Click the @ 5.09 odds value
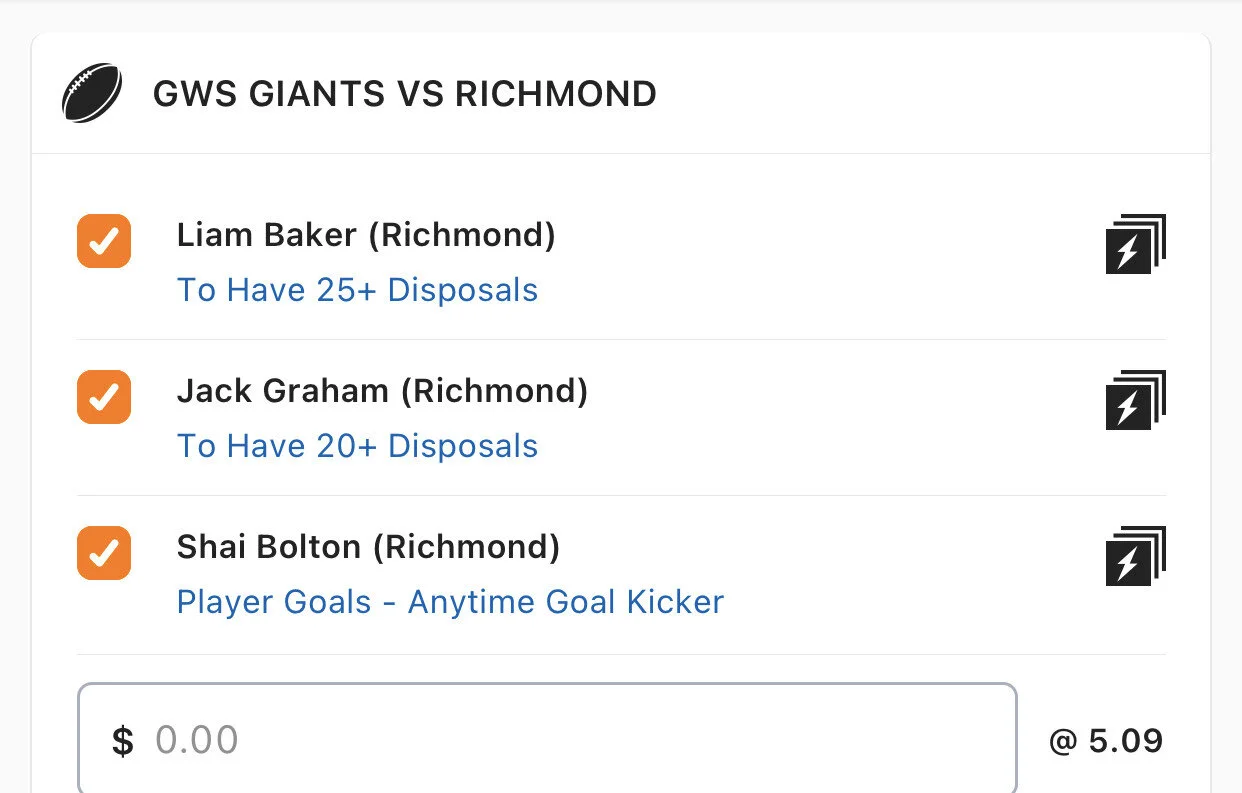This screenshot has height=793, width=1242. click(x=1105, y=741)
